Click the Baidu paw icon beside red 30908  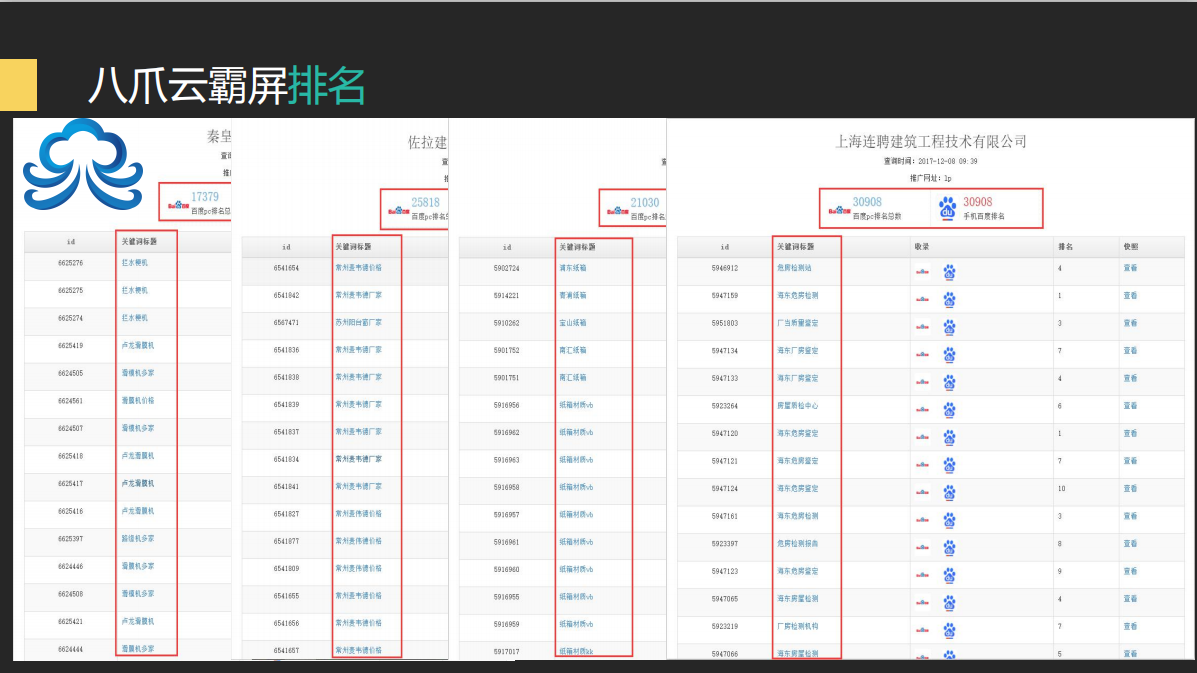coord(947,208)
